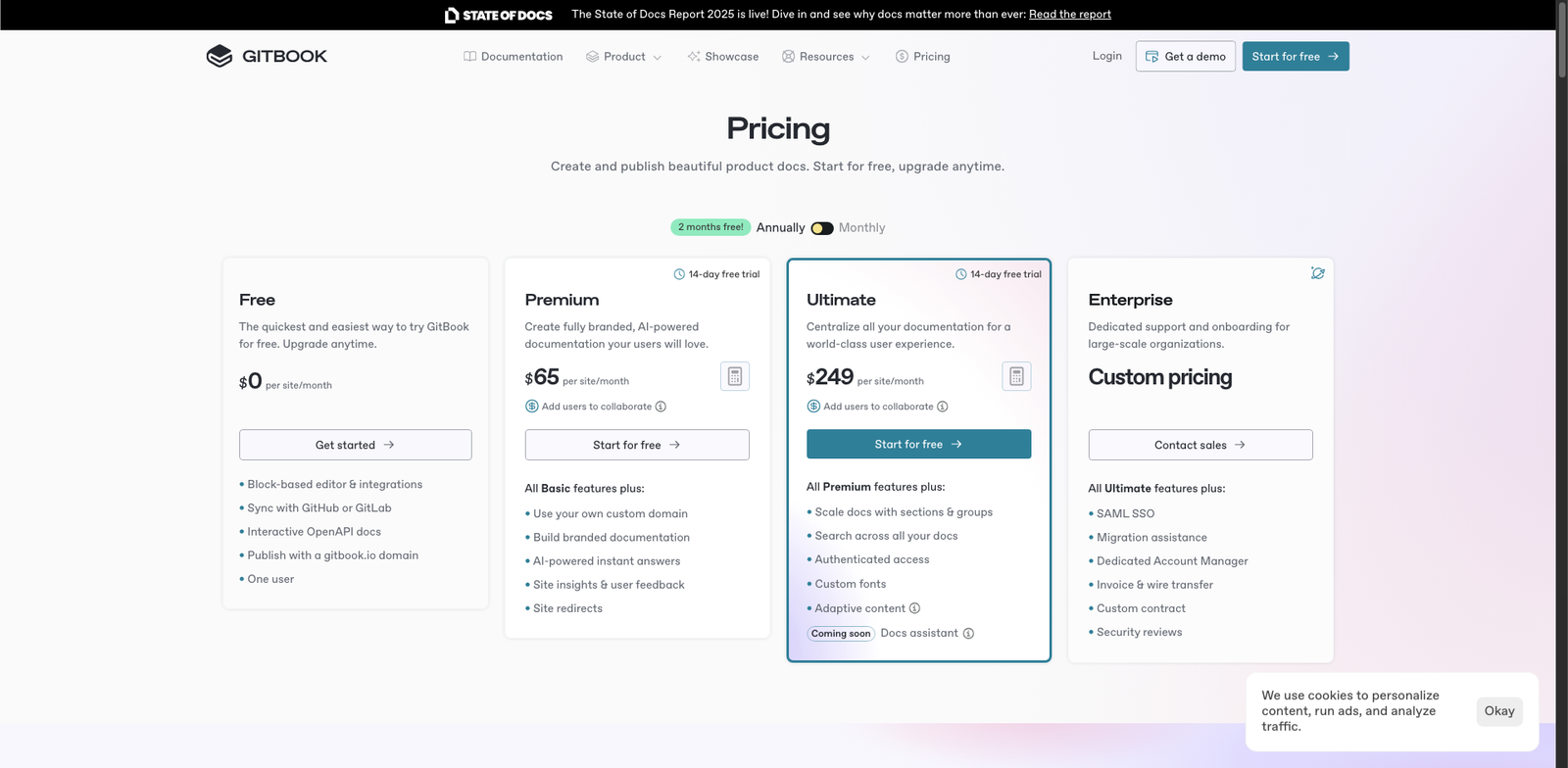Open Documentation in the nav bar
Image resolution: width=1568 pixels, height=768 pixels.
(513, 57)
